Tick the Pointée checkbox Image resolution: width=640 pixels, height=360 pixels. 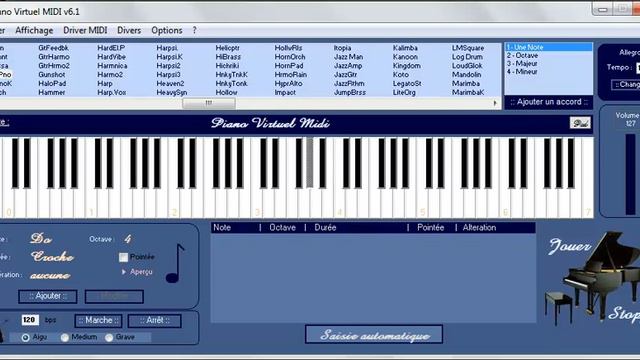pyautogui.click(x=123, y=257)
